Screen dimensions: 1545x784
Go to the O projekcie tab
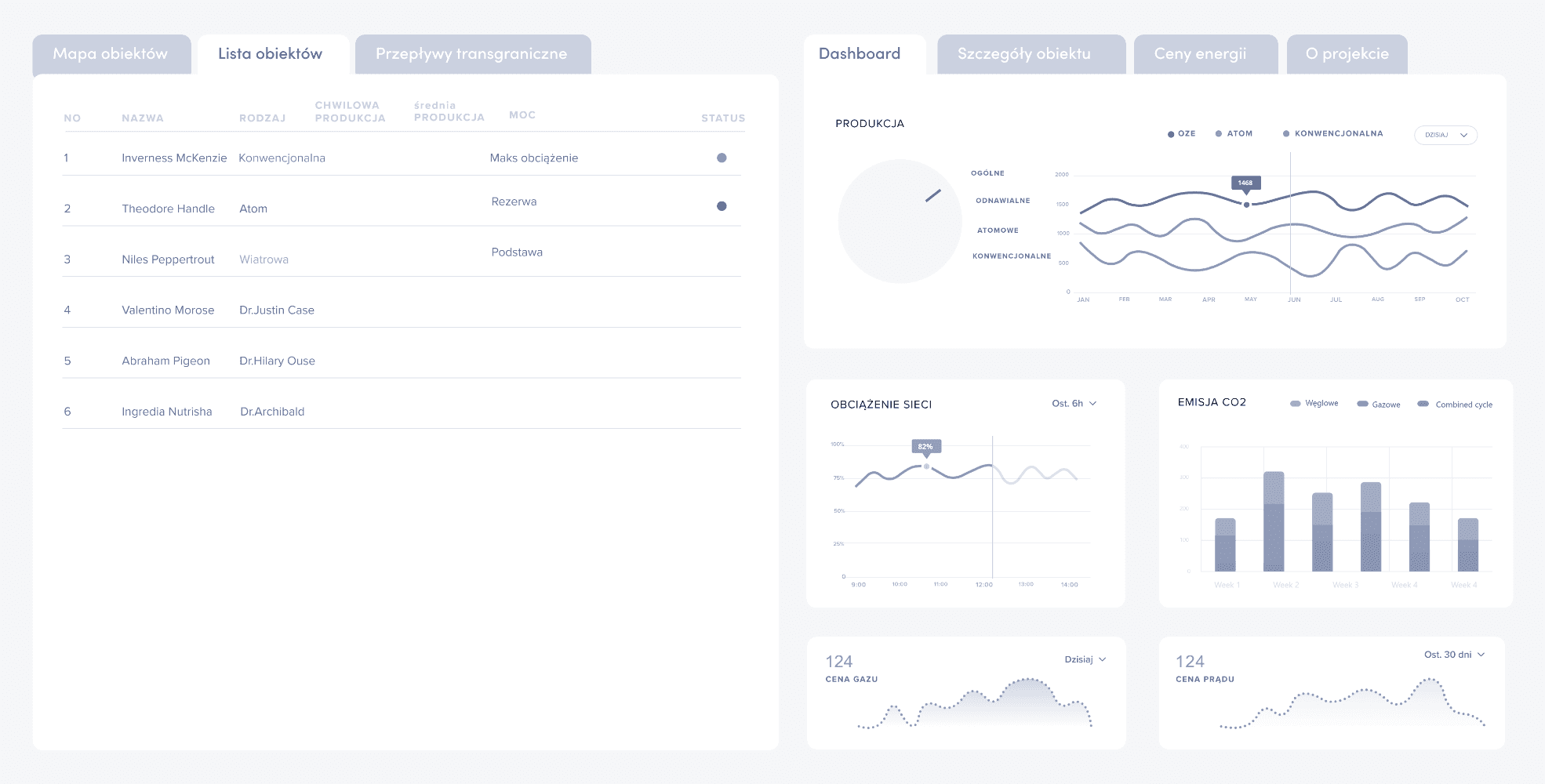[1347, 54]
